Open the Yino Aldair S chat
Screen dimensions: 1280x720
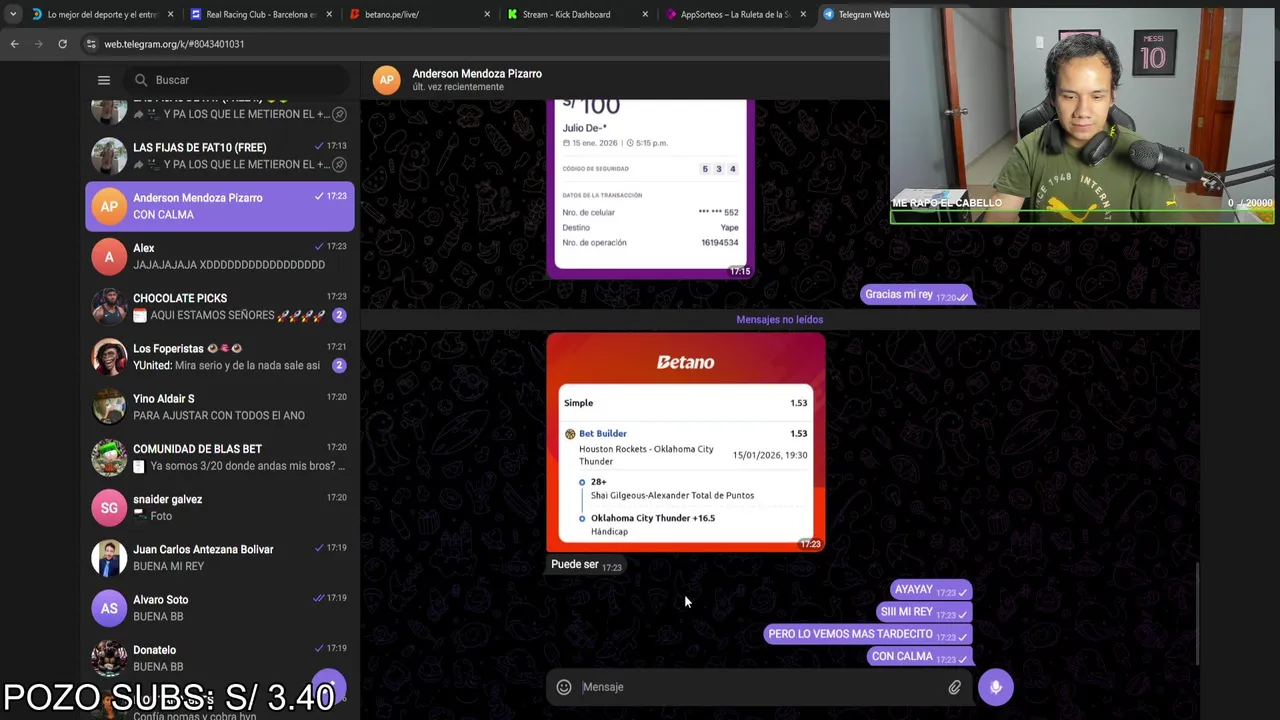click(x=220, y=407)
